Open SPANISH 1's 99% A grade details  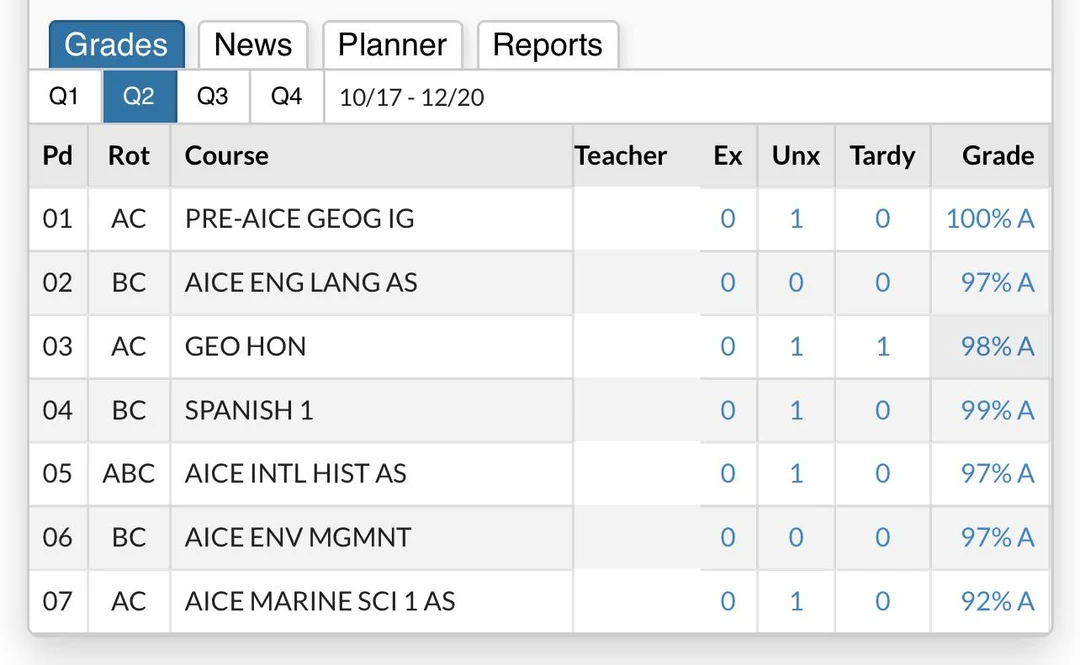coord(996,410)
